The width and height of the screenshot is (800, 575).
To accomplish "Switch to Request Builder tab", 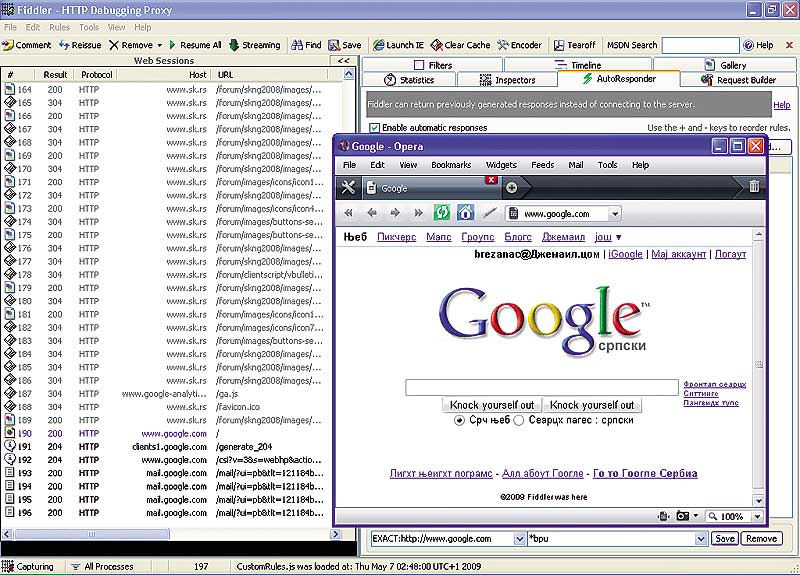I will tap(738, 80).
